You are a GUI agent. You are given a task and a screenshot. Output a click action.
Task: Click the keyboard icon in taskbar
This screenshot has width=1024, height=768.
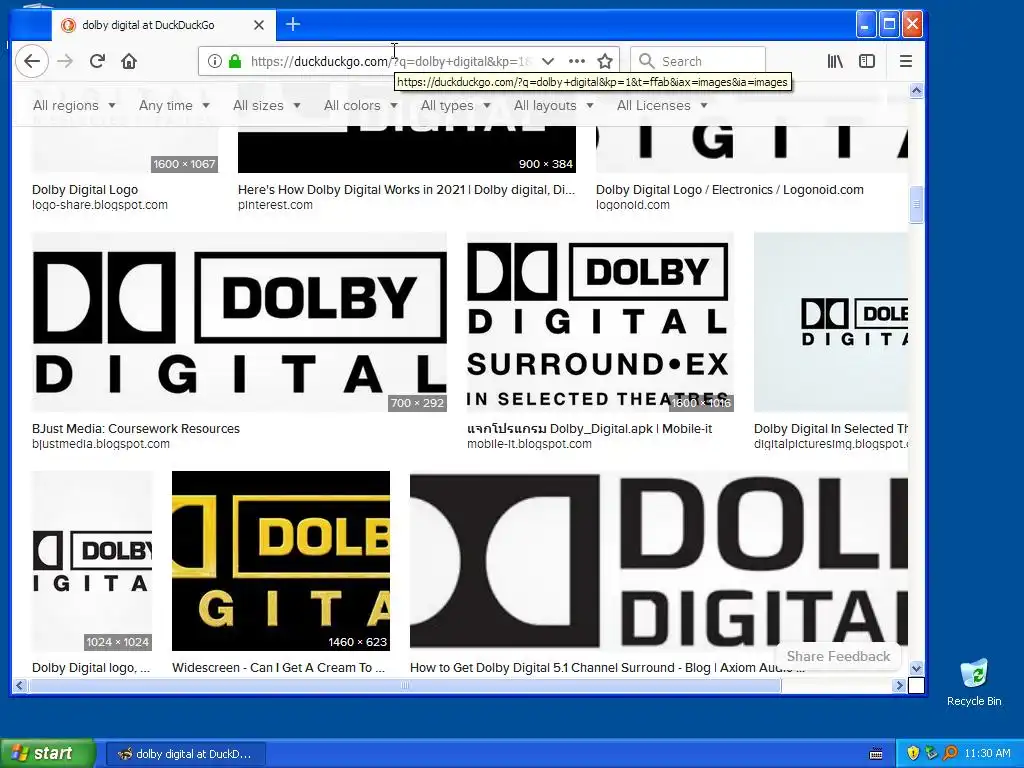(x=876, y=754)
